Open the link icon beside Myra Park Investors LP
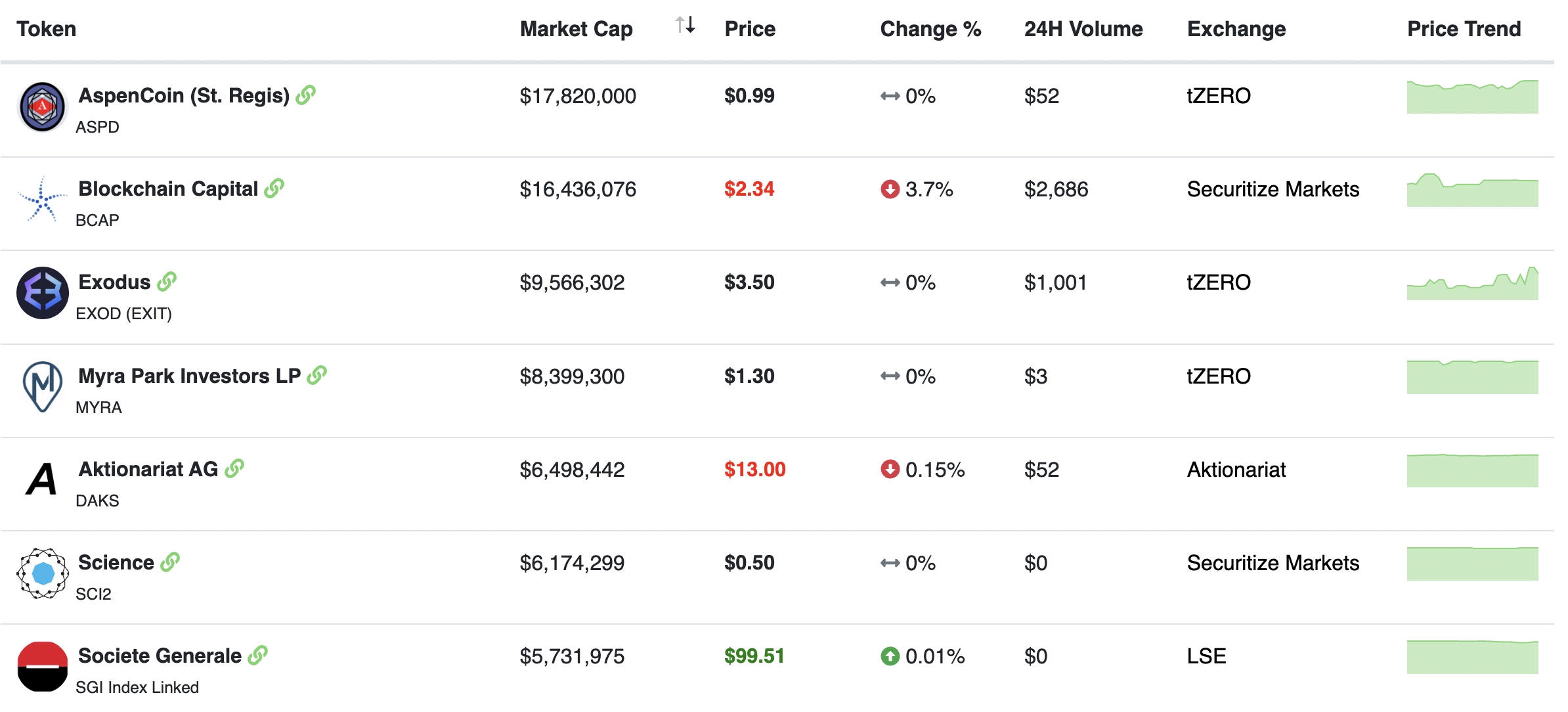The width and height of the screenshot is (1568, 712). coord(317,376)
